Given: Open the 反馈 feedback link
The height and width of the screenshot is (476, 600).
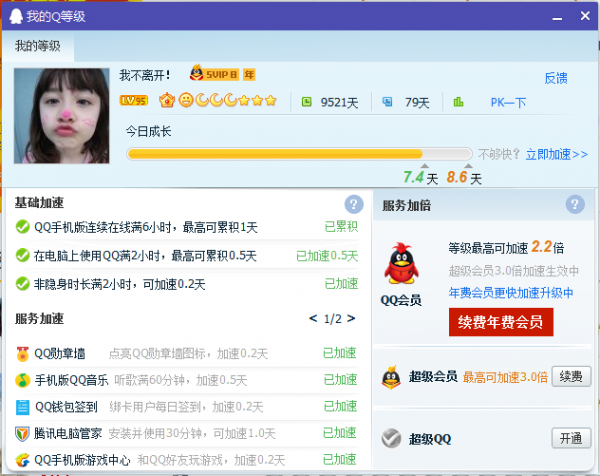Looking at the screenshot, I should pos(556,78).
